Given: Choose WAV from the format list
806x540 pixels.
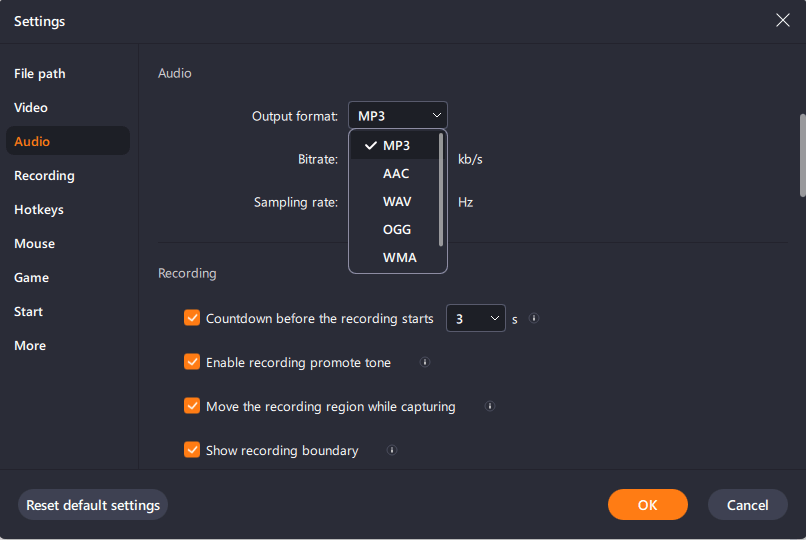Looking at the screenshot, I should pyautogui.click(x=395, y=201).
